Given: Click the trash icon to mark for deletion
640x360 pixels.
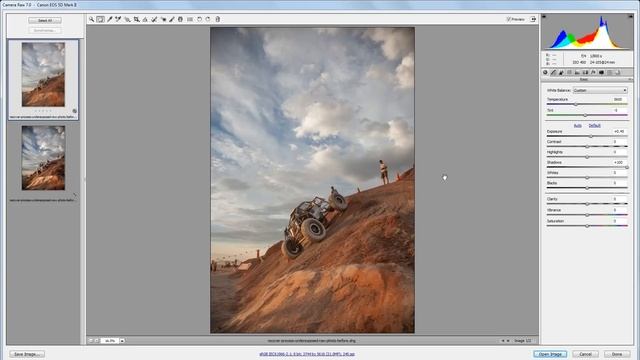Looking at the screenshot, I should (218, 19).
